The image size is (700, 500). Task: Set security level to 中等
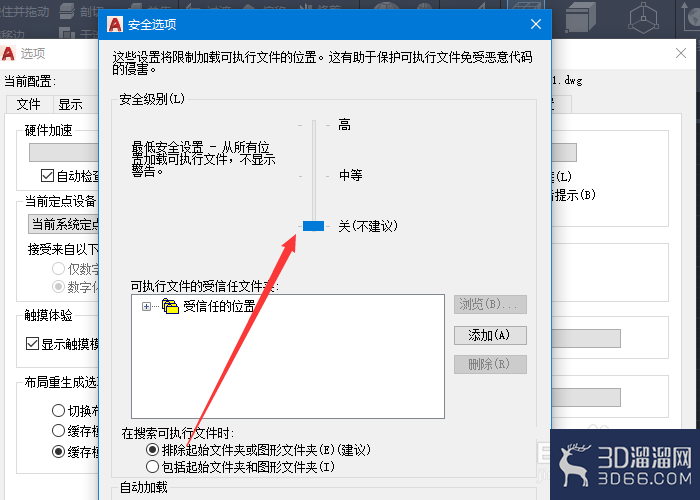click(x=350, y=175)
